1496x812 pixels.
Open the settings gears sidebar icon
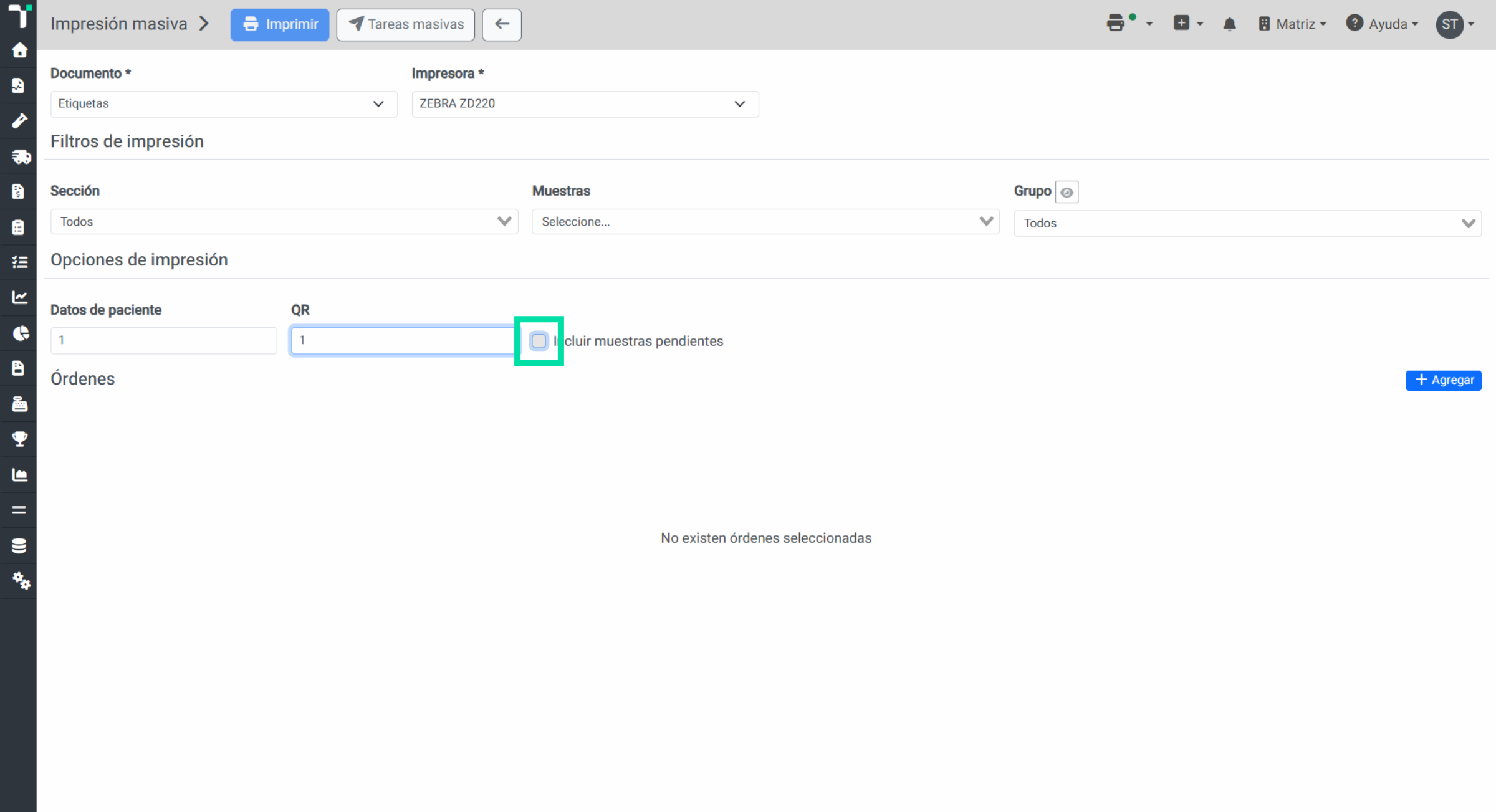19,581
